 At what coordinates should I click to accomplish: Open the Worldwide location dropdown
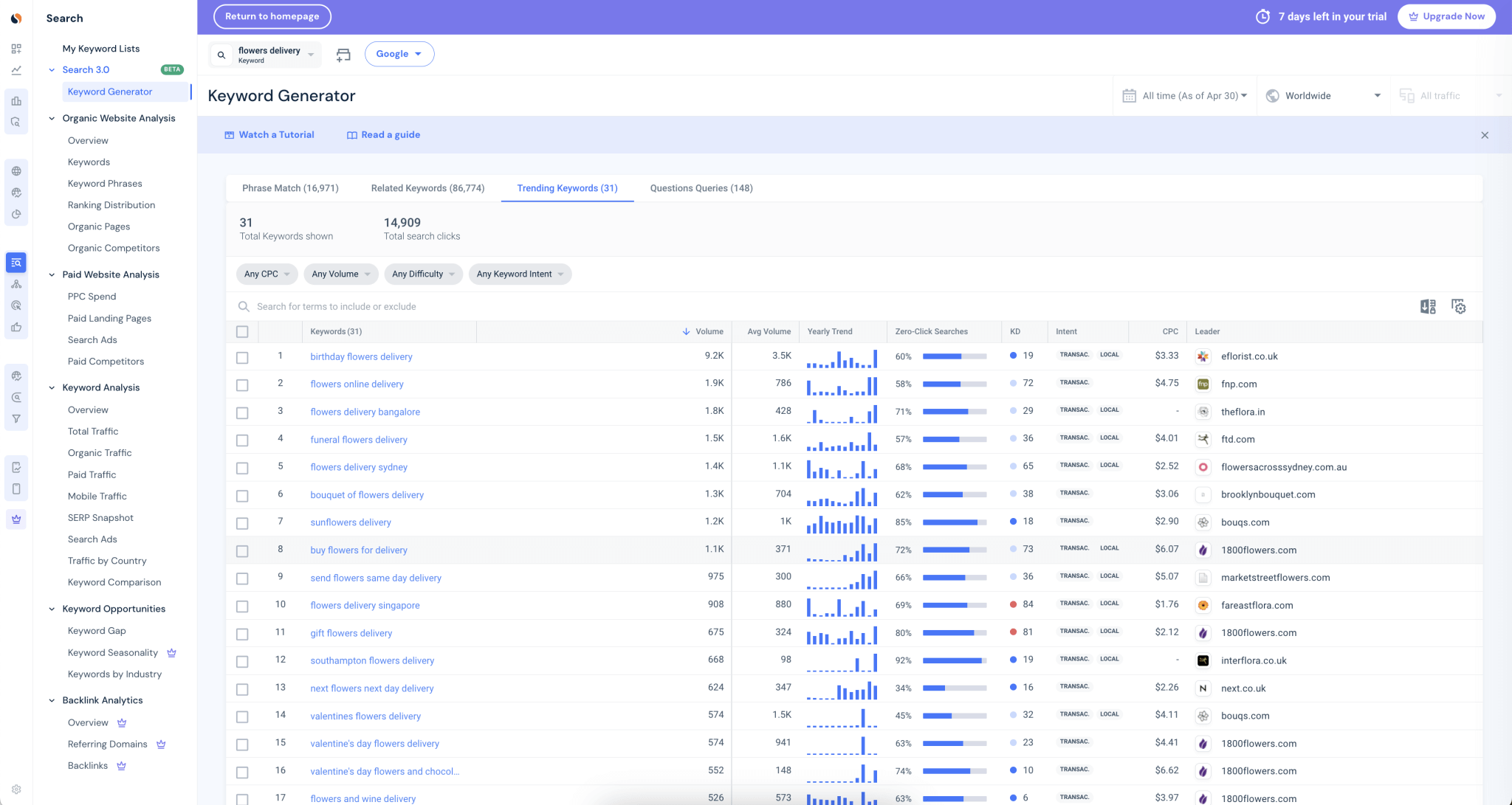pyautogui.click(x=1322, y=95)
